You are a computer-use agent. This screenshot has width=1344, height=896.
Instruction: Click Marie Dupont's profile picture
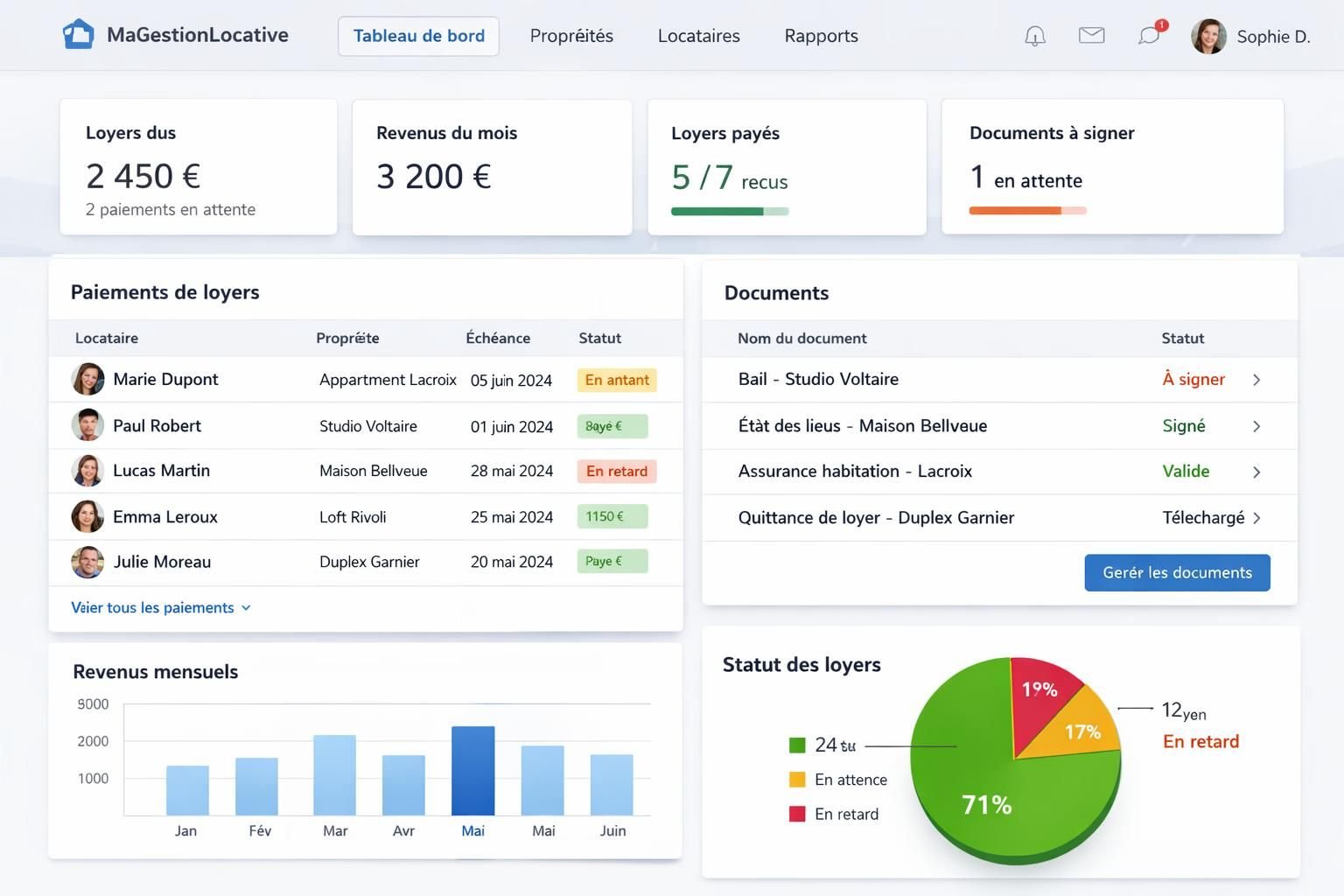[87, 379]
